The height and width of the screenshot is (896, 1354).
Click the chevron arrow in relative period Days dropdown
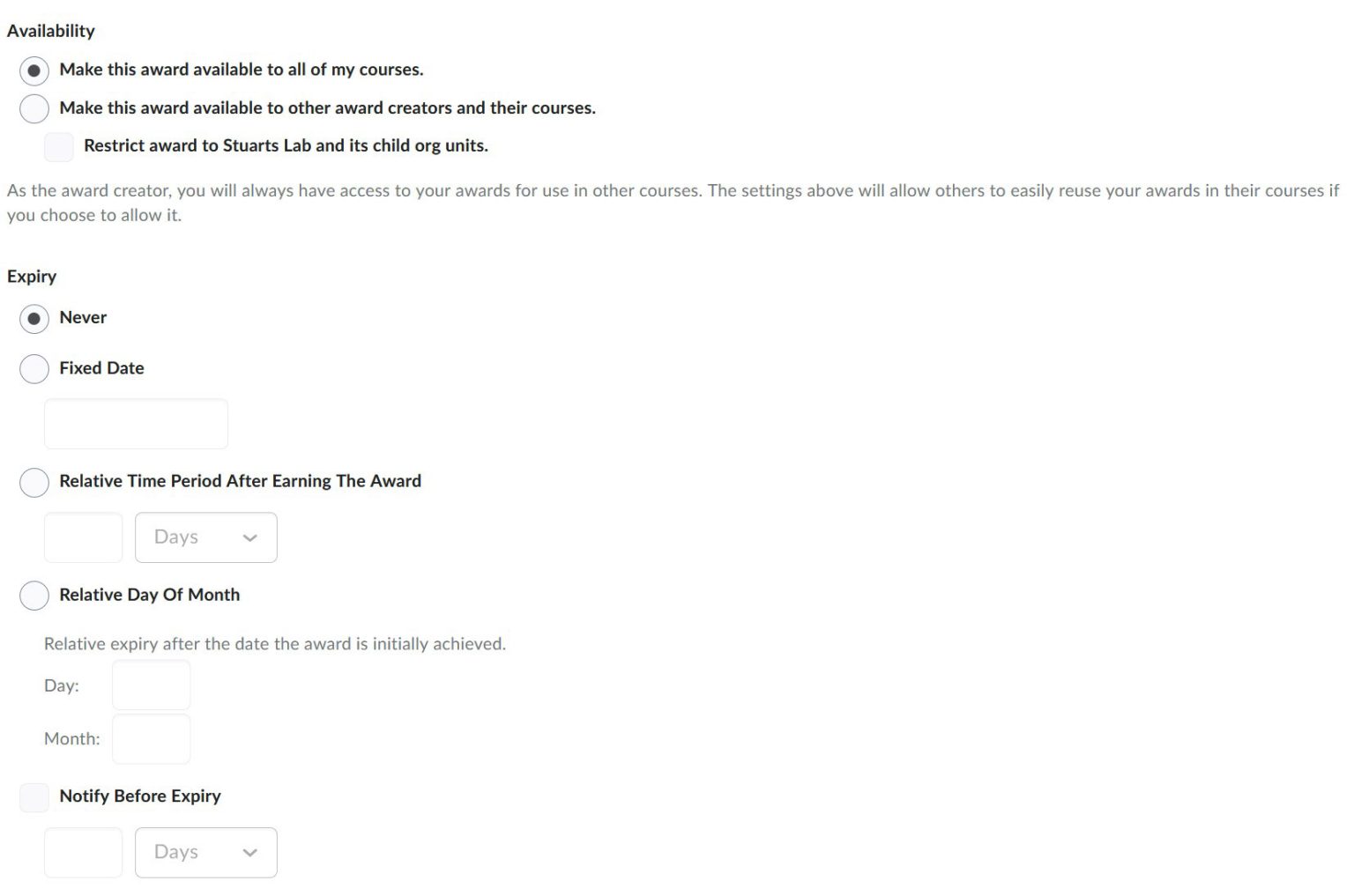coord(250,537)
